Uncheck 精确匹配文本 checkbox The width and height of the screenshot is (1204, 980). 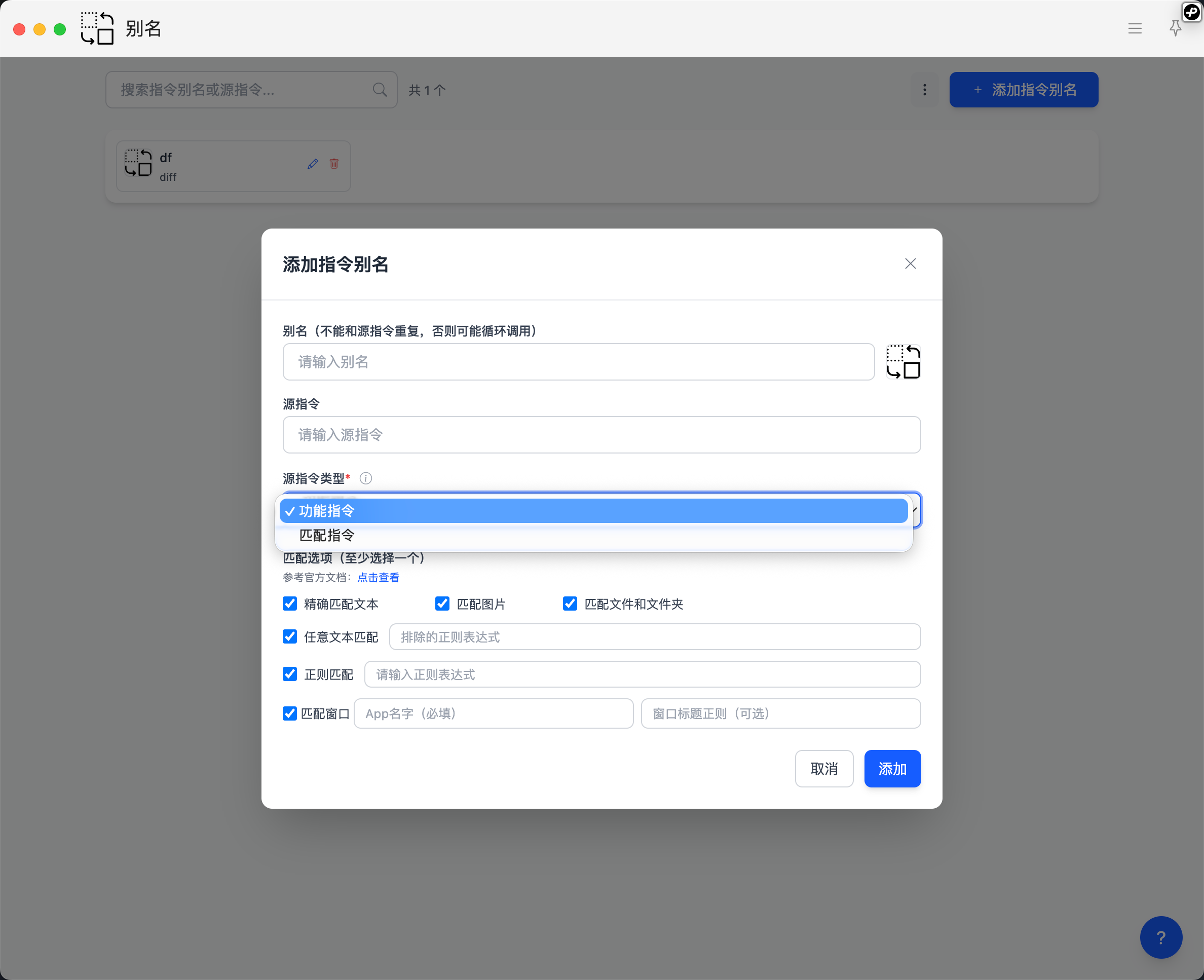pos(290,604)
